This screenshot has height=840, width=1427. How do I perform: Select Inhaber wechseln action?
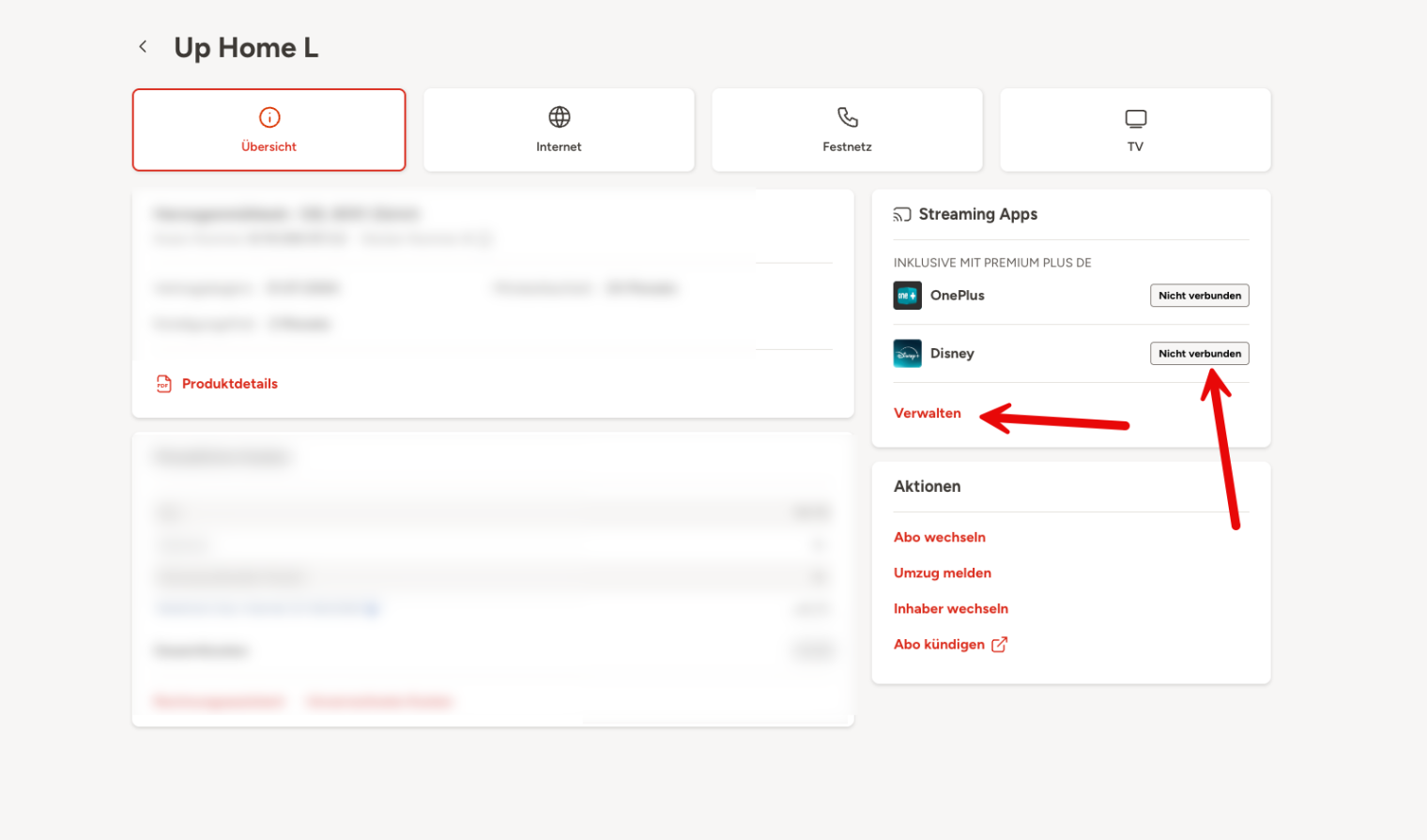(950, 609)
